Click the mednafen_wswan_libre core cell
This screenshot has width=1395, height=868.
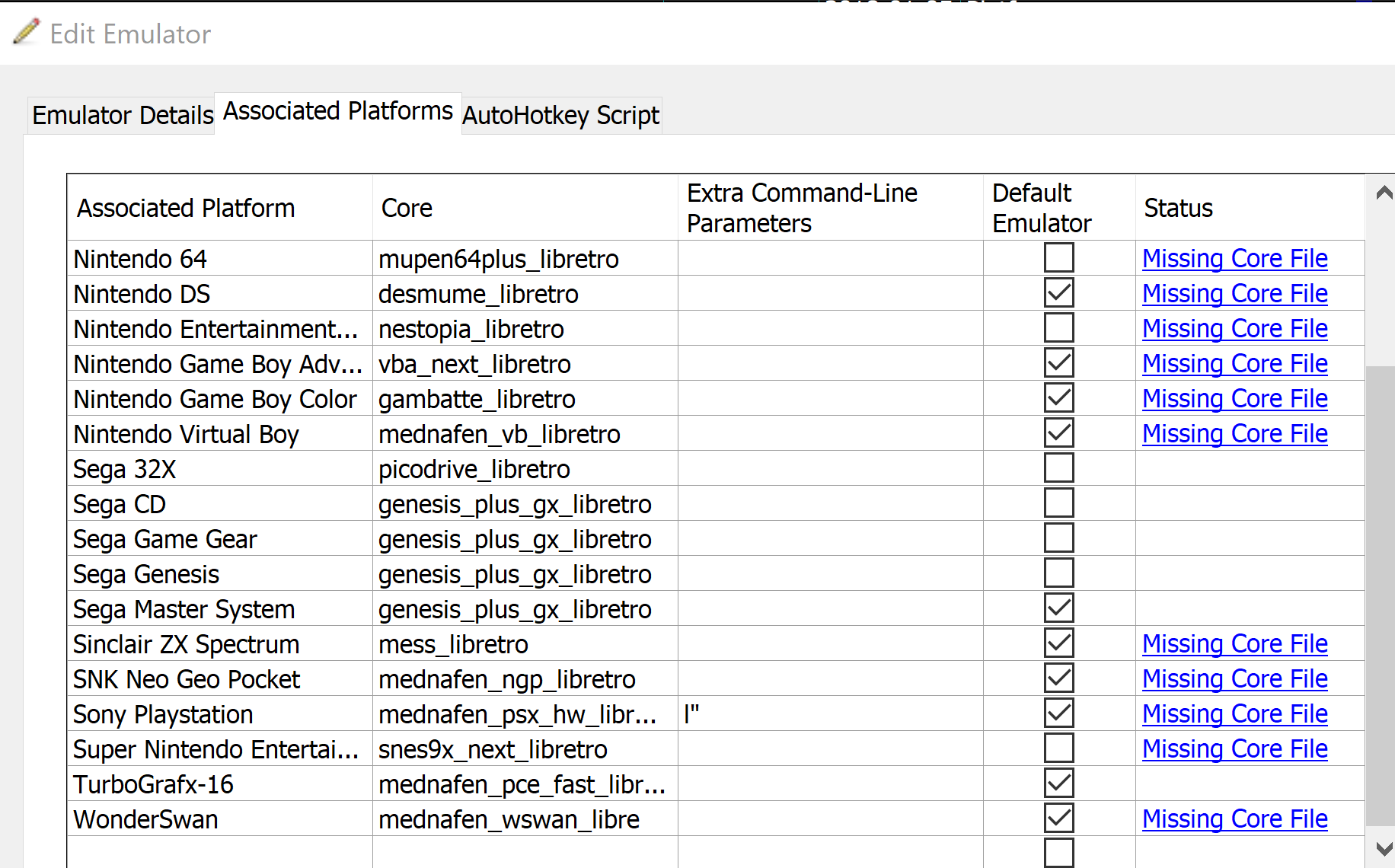tap(525, 819)
